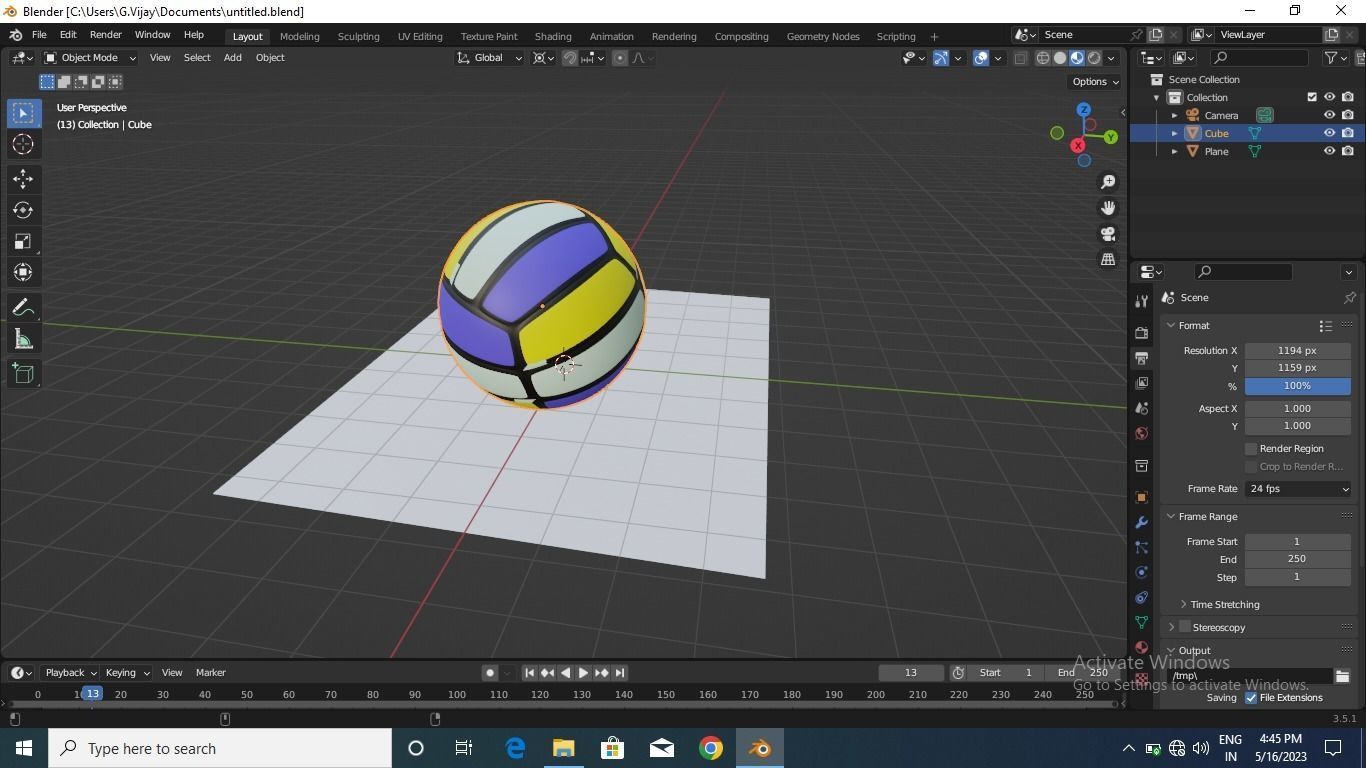
Task: Open the Keying dropdown in timeline
Action: pos(127,673)
